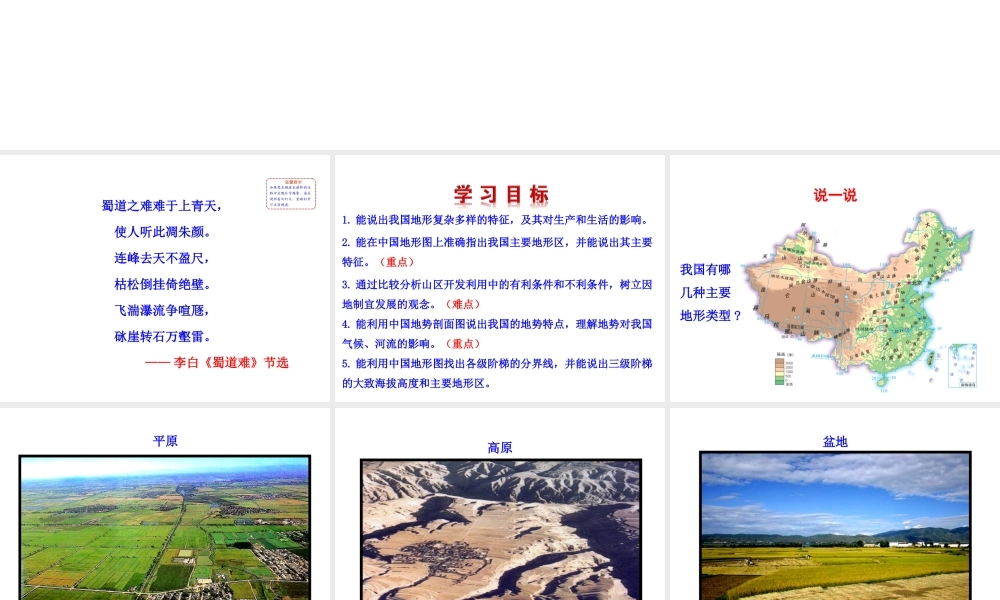The image size is (1000, 600).
Task: Click learning objective 1 text line
Action: [x=497, y=220]
